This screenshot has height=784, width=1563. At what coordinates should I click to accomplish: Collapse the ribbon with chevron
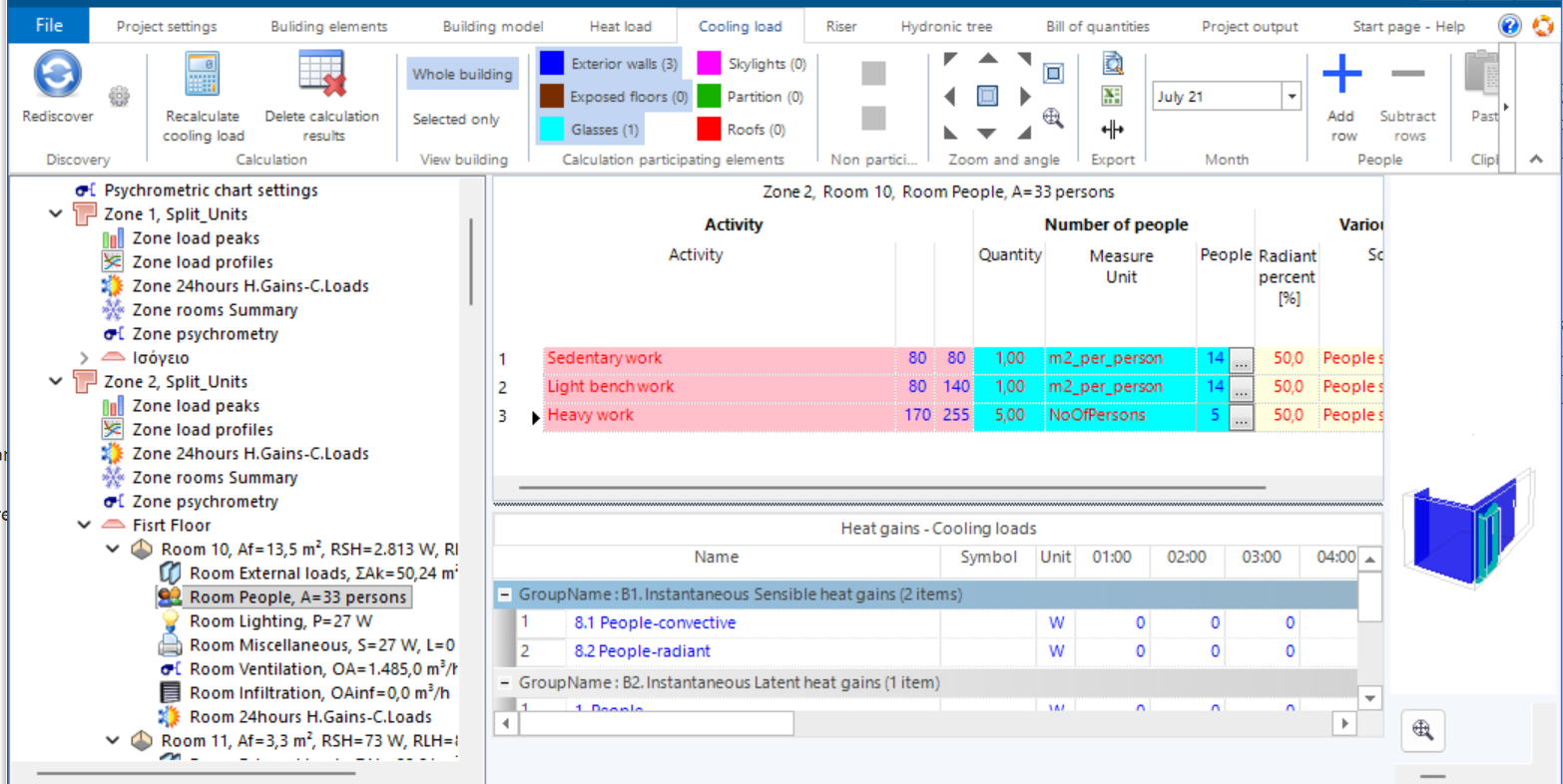[1535, 158]
